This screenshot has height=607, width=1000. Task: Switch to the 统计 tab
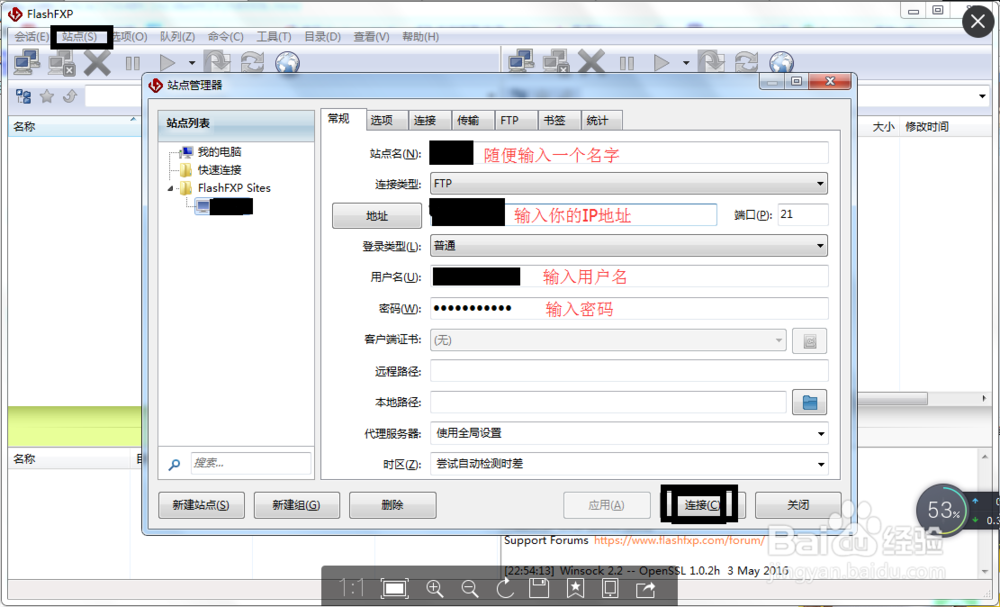tap(602, 120)
